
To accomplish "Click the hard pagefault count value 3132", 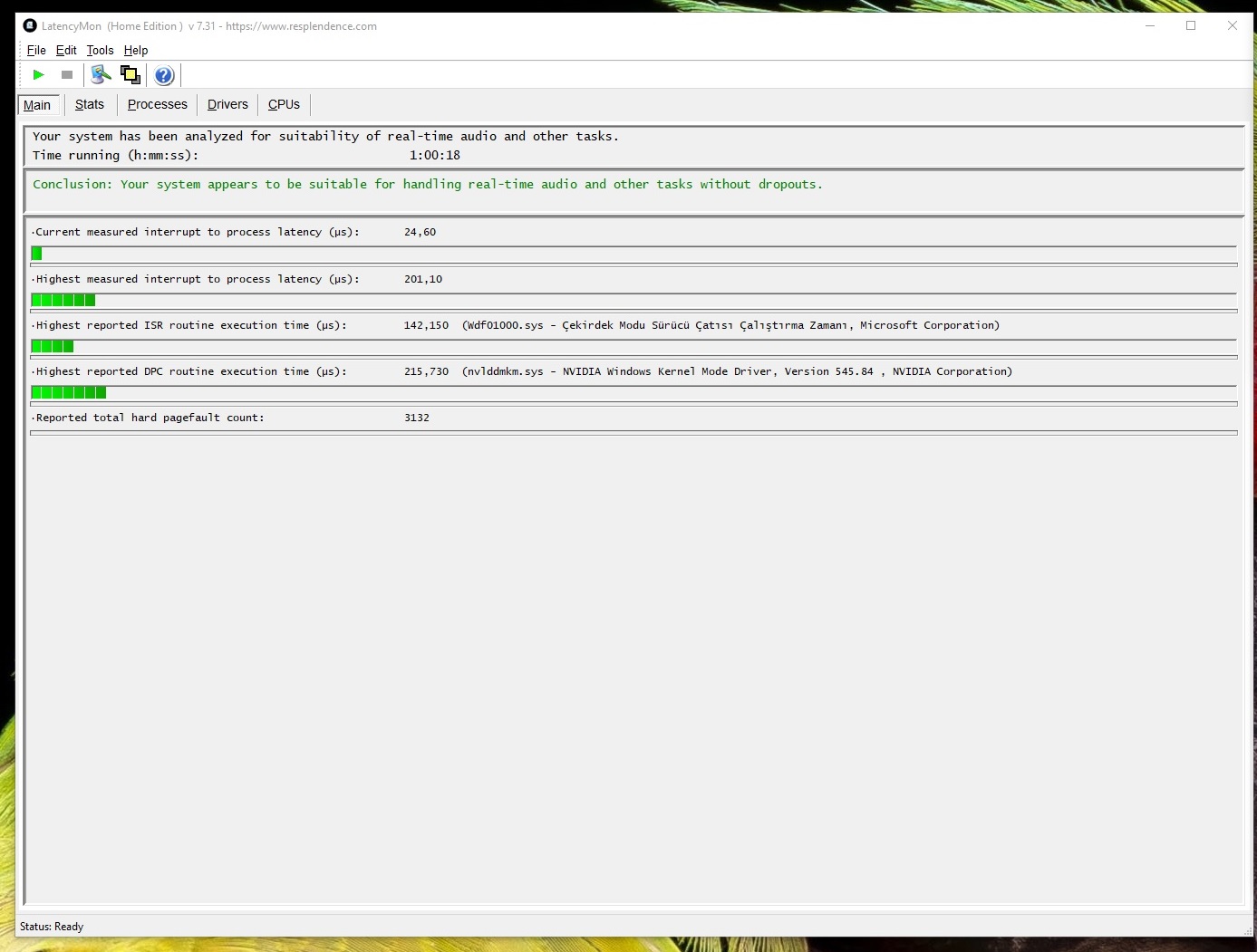I will (417, 418).
